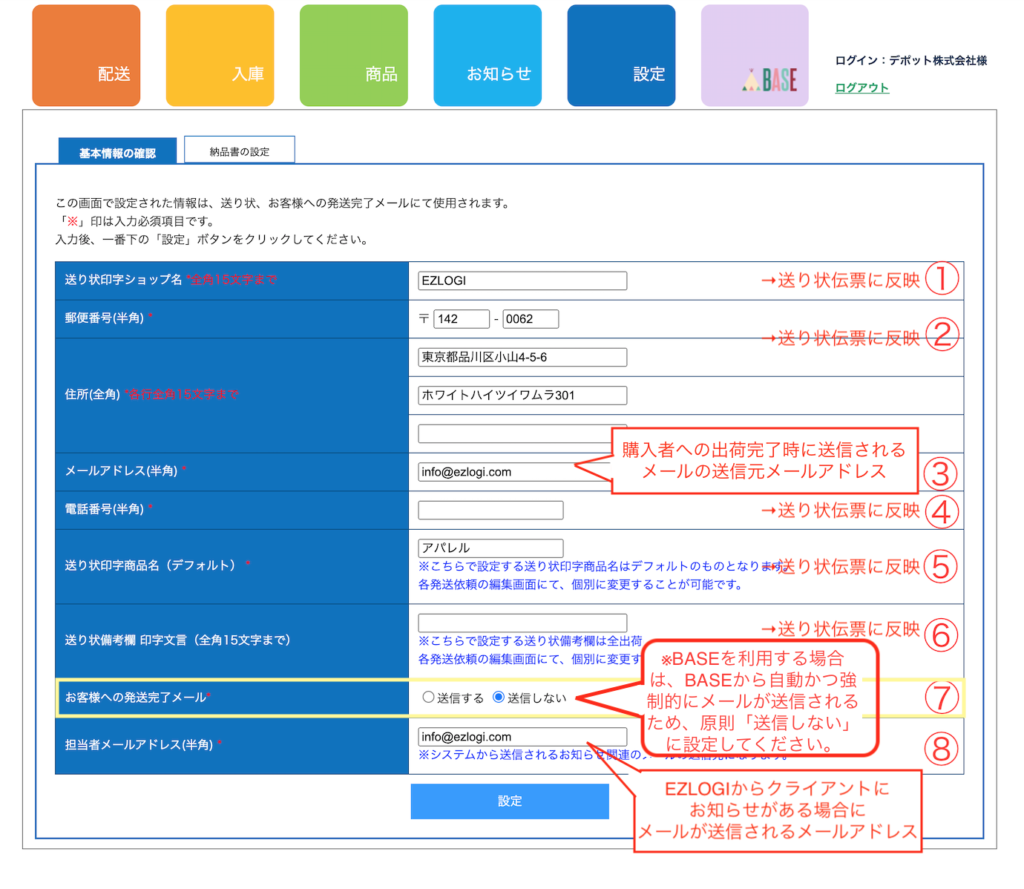Image resolution: width=1024 pixels, height=889 pixels.
Task: Click the address field ホワイトハイツイワムラ301
Action: point(522,395)
